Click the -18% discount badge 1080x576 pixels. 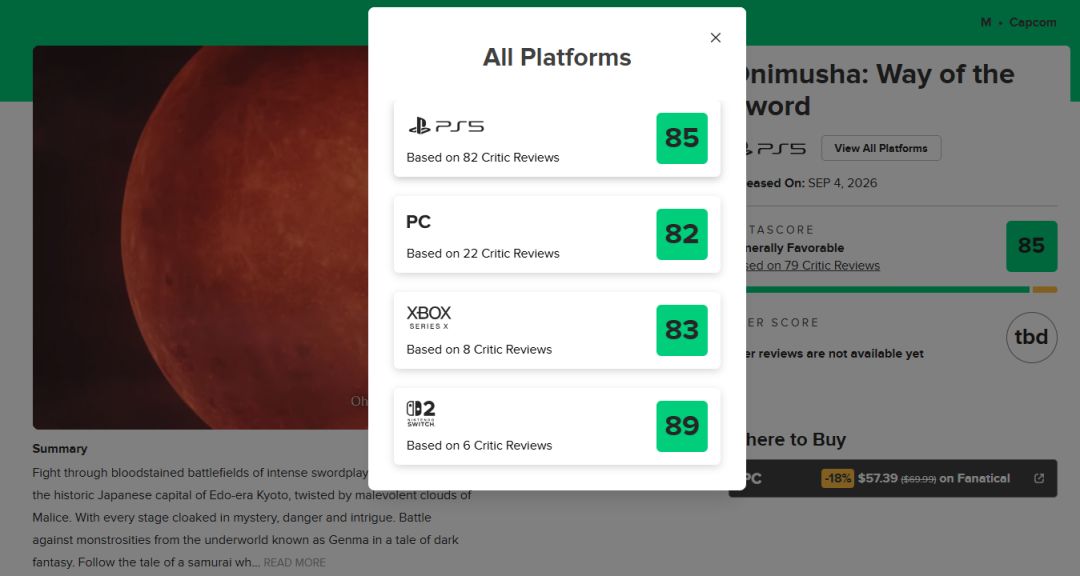point(837,478)
